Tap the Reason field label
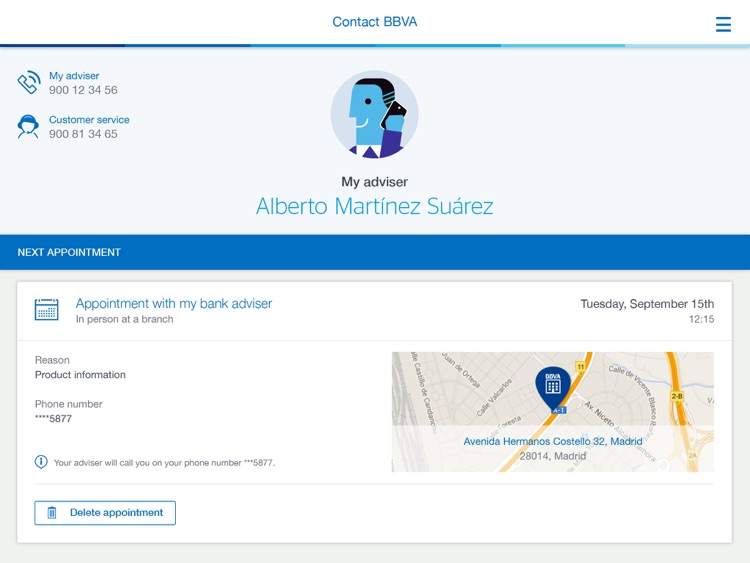The image size is (750, 563). coord(52,360)
